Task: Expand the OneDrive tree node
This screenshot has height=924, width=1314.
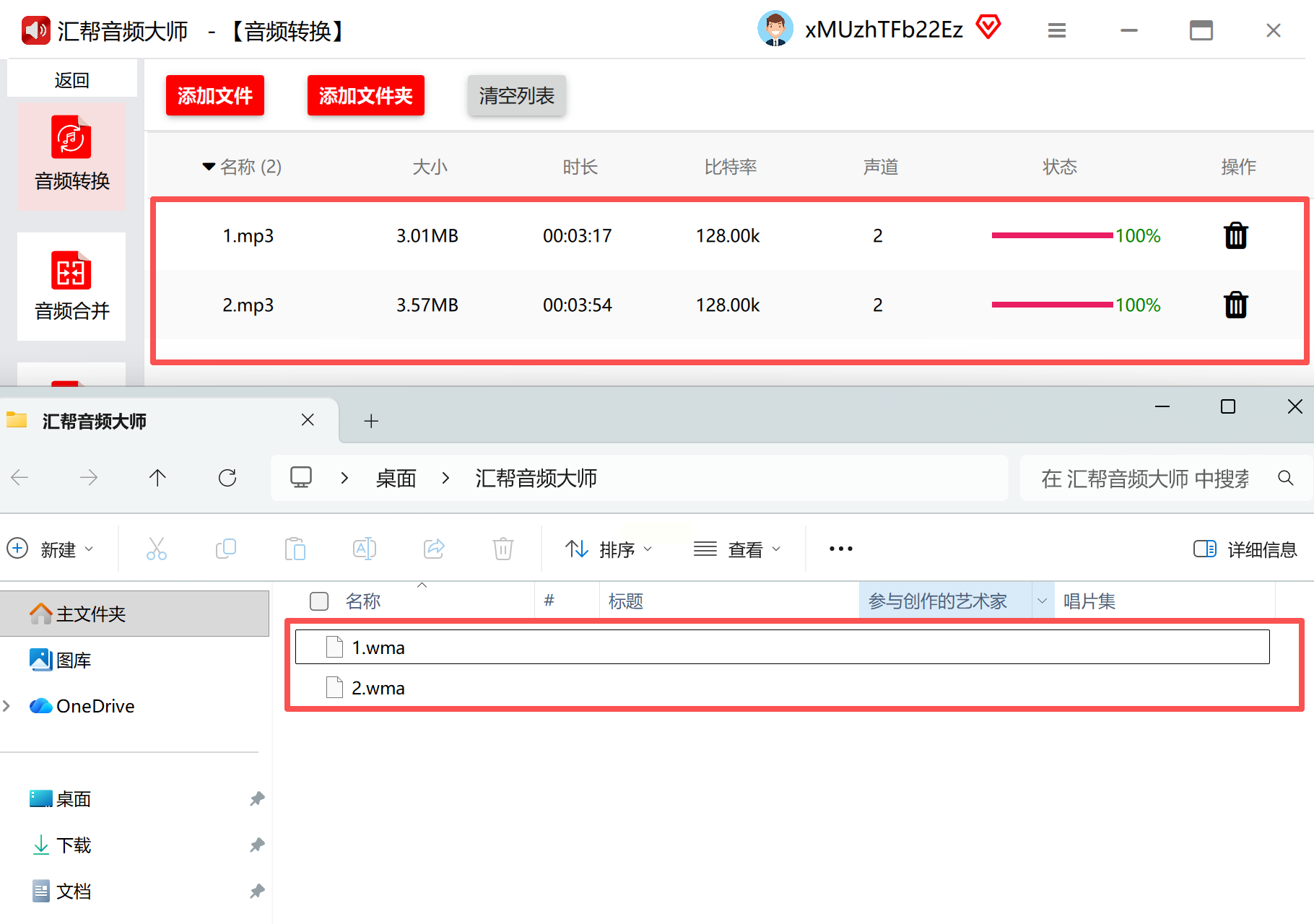Action: [7, 706]
